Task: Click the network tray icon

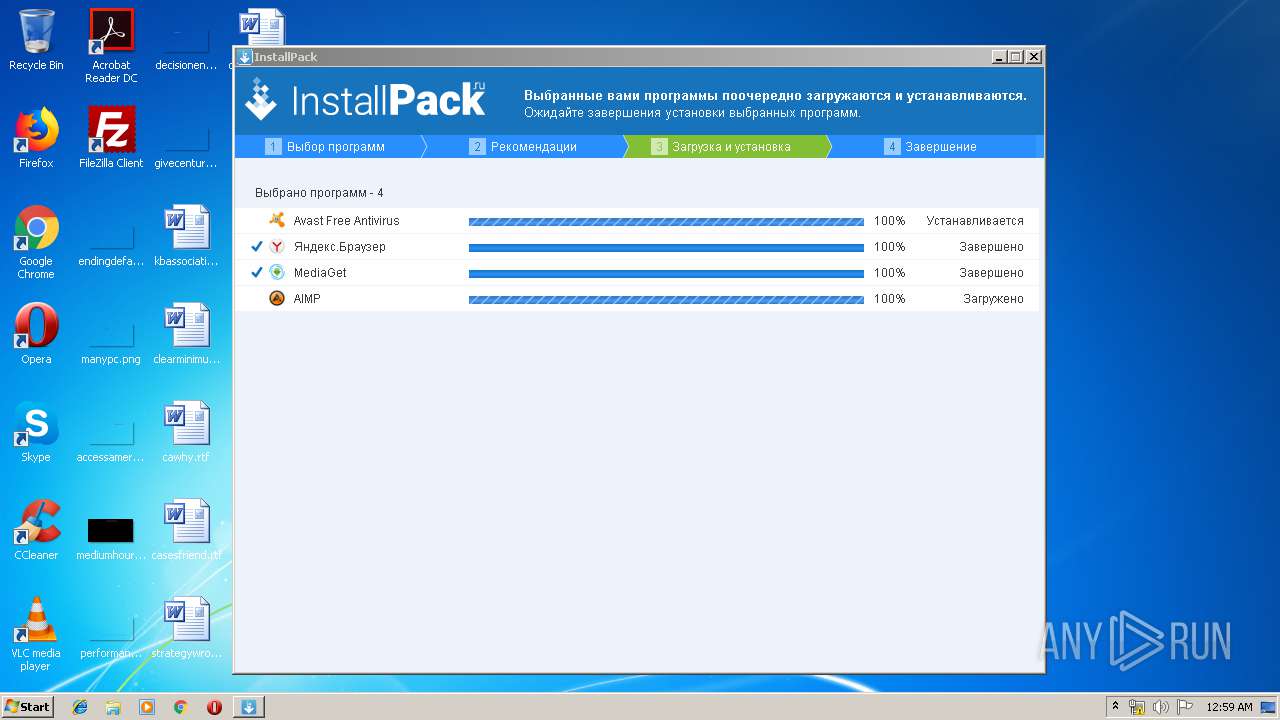Action: (x=1137, y=707)
